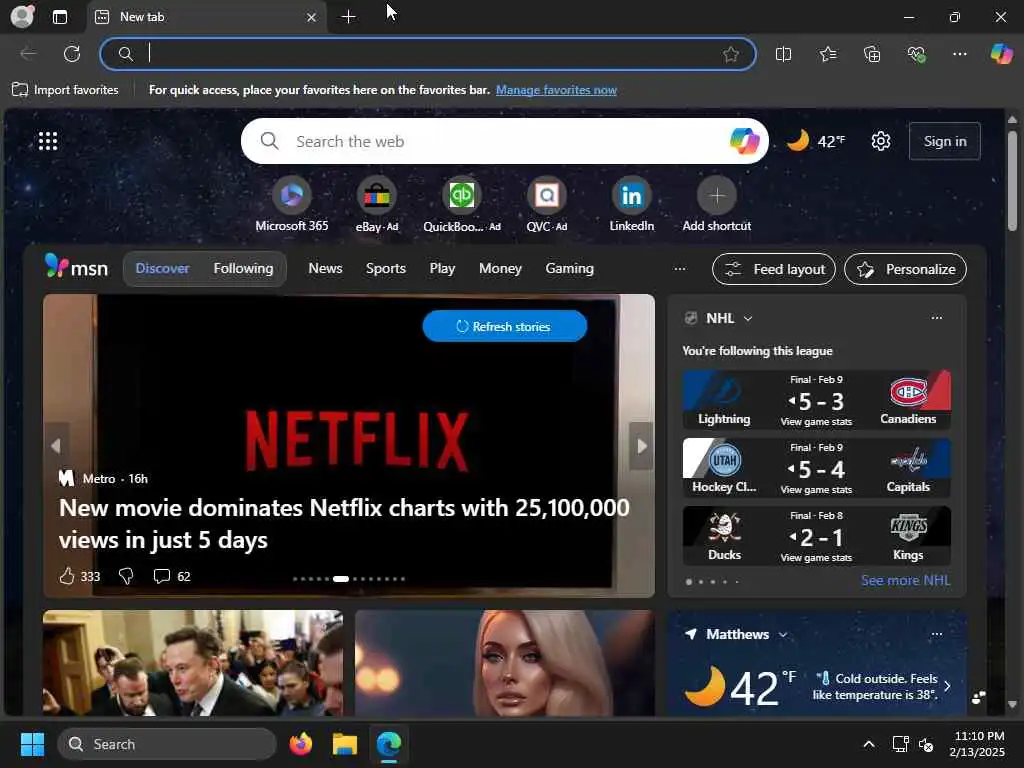The height and width of the screenshot is (768, 1024).
Task: Open Microsoft 365 shortcut
Action: point(292,204)
